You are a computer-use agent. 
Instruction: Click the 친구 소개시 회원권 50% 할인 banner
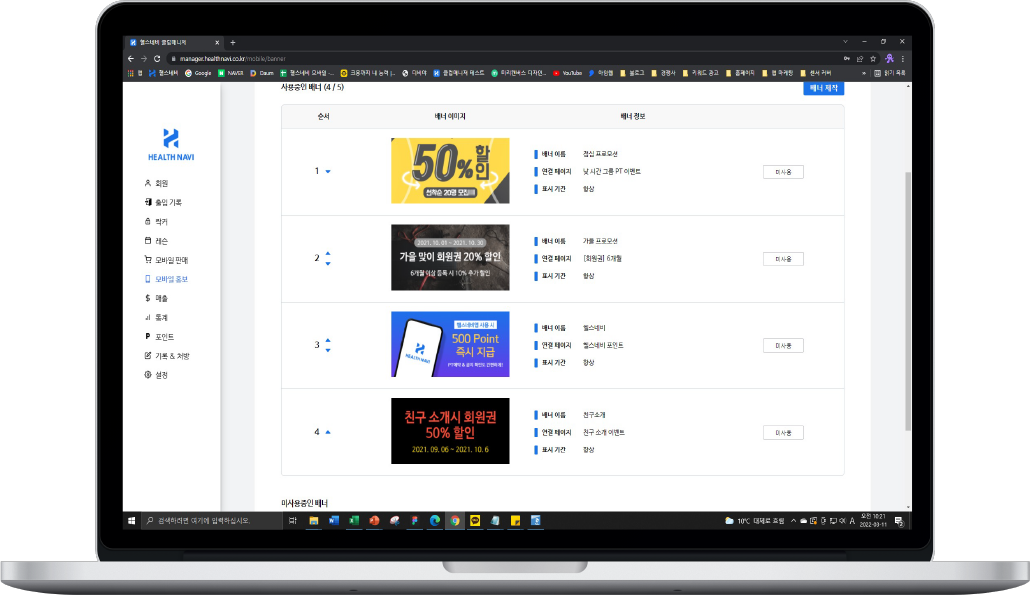click(x=450, y=431)
